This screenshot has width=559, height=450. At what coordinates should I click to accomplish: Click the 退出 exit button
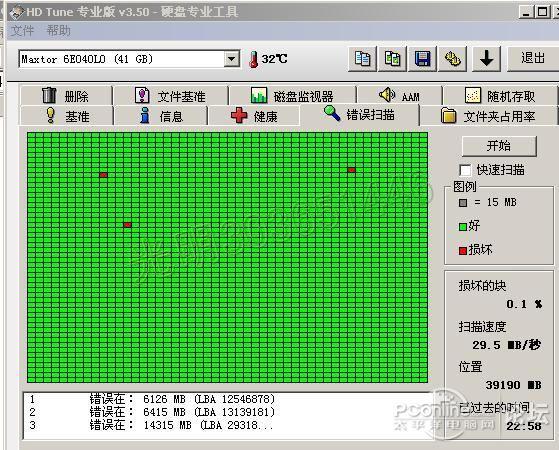point(533,58)
